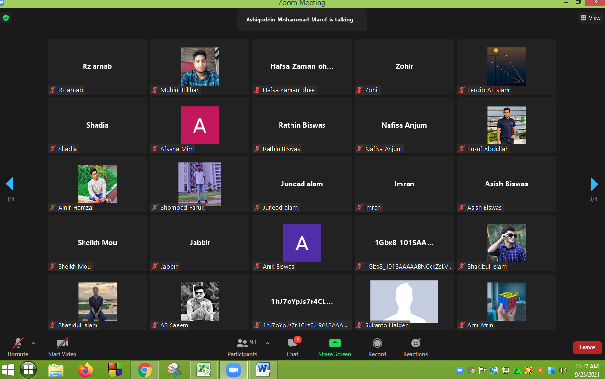Open the Windows Start menu
This screenshot has height=379, width=605.
point(7,370)
